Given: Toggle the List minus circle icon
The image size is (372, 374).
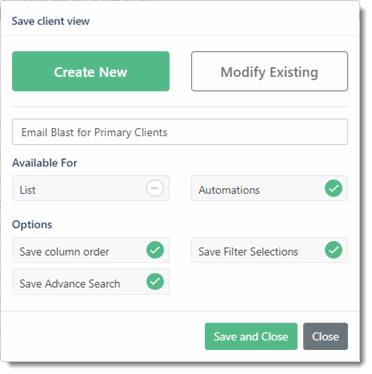Looking at the screenshot, I should (155, 188).
